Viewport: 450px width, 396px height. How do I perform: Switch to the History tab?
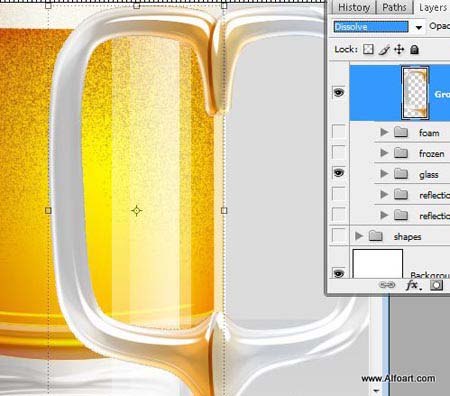coord(354,7)
